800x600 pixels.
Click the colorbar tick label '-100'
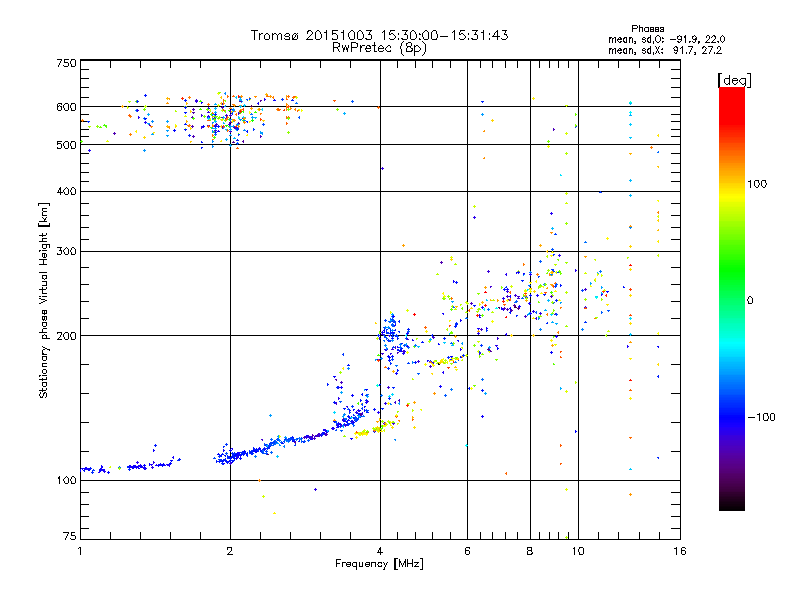(x=761, y=417)
